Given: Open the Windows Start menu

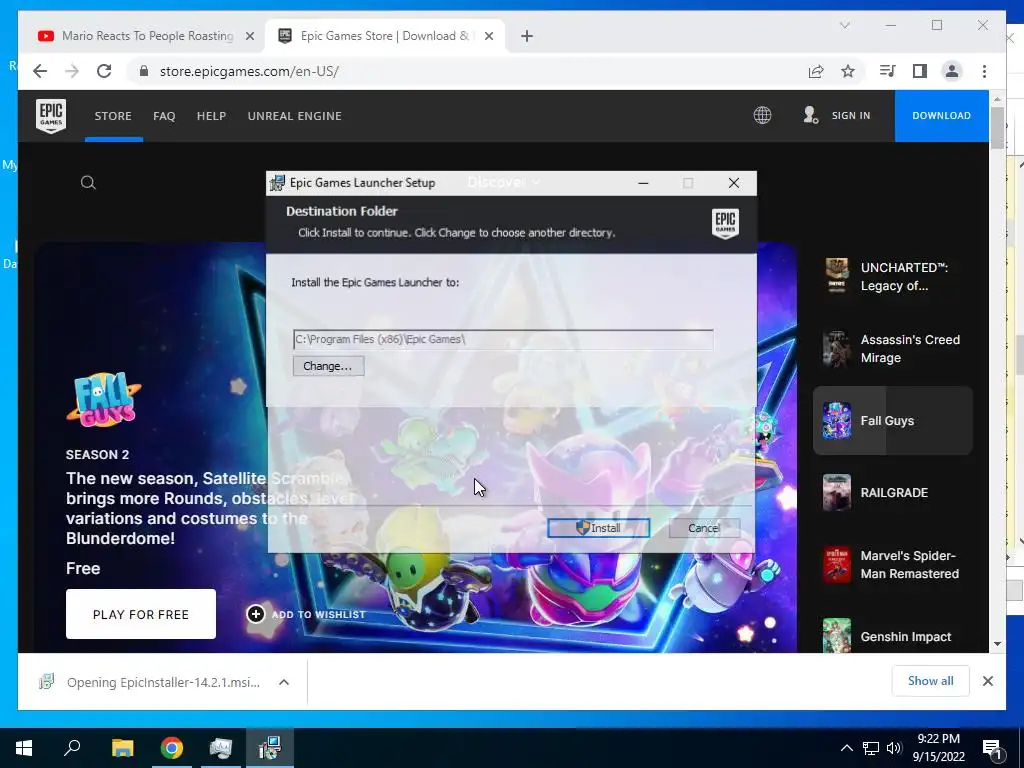Looking at the screenshot, I should point(24,748).
